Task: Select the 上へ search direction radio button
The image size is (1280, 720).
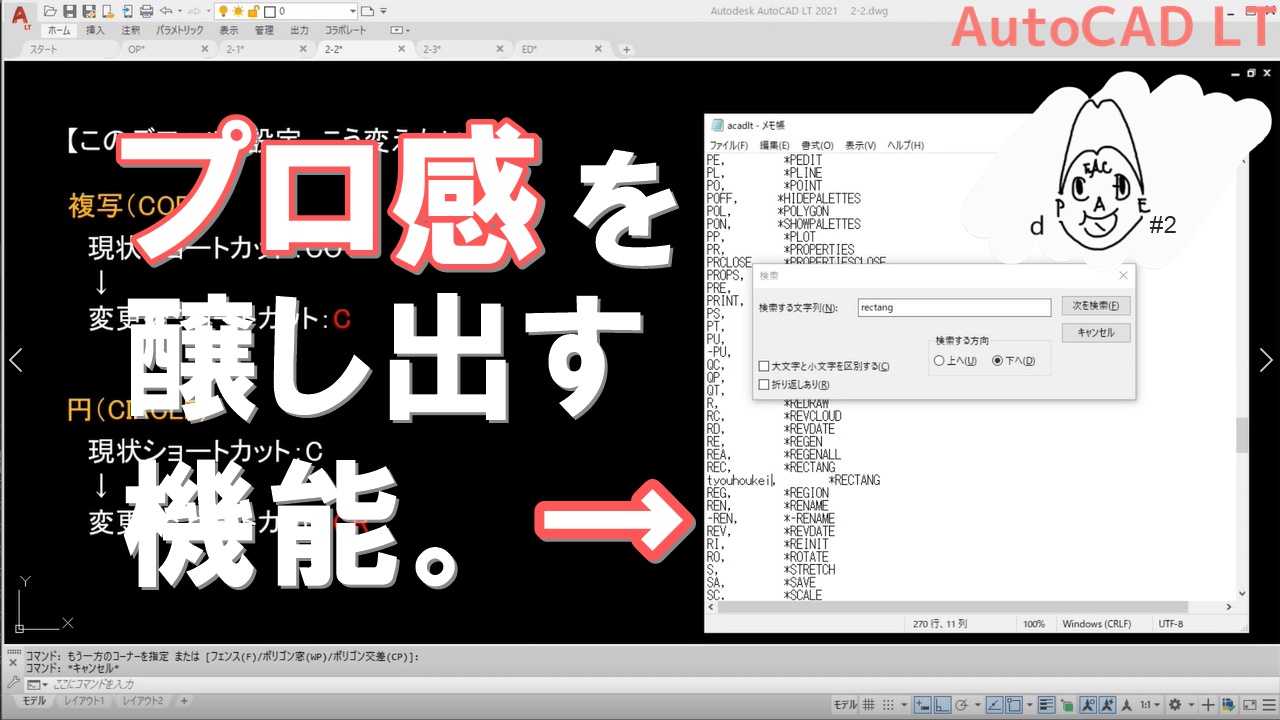Action: tap(939, 361)
